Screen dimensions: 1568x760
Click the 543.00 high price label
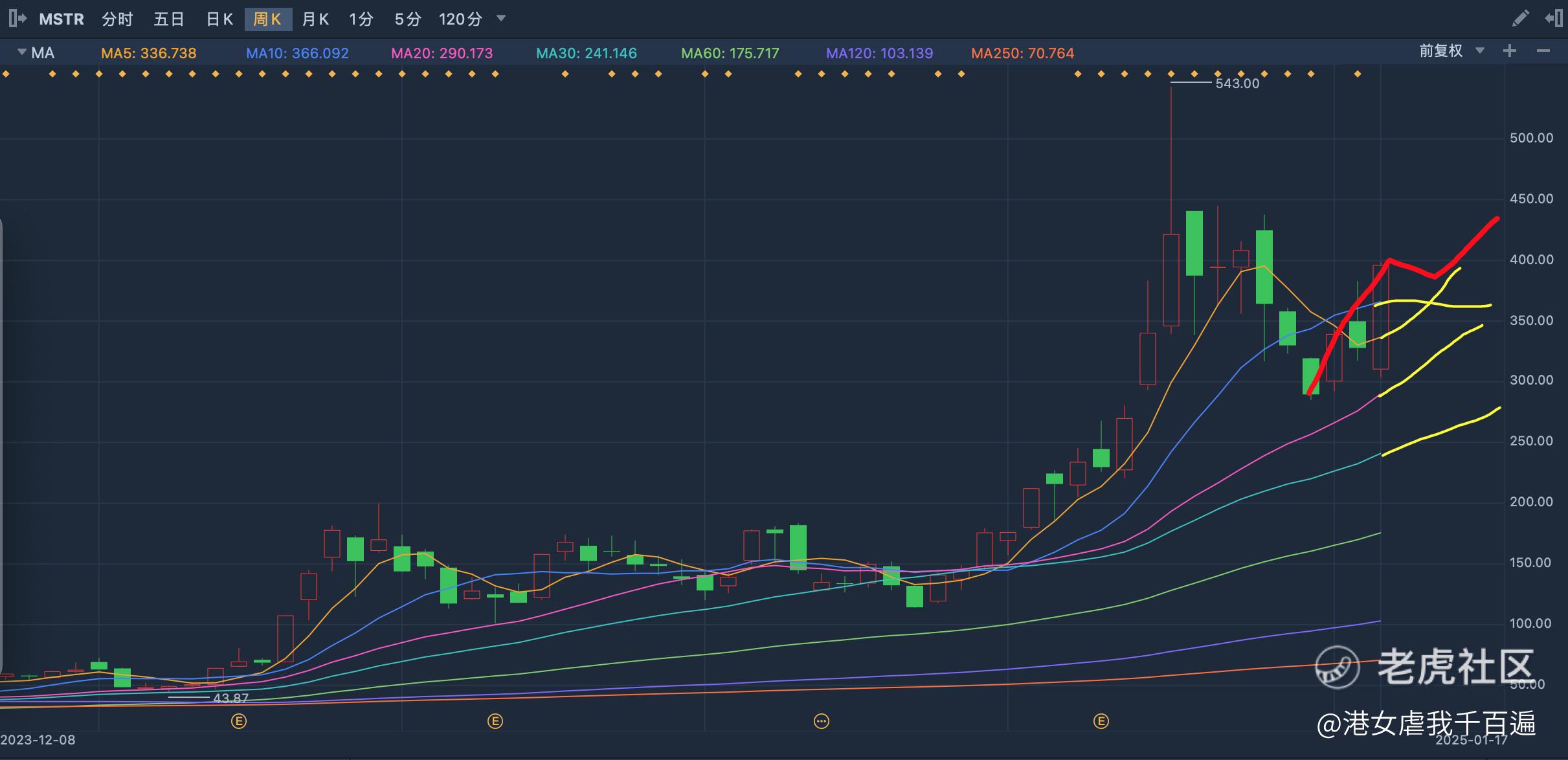pos(1238,84)
